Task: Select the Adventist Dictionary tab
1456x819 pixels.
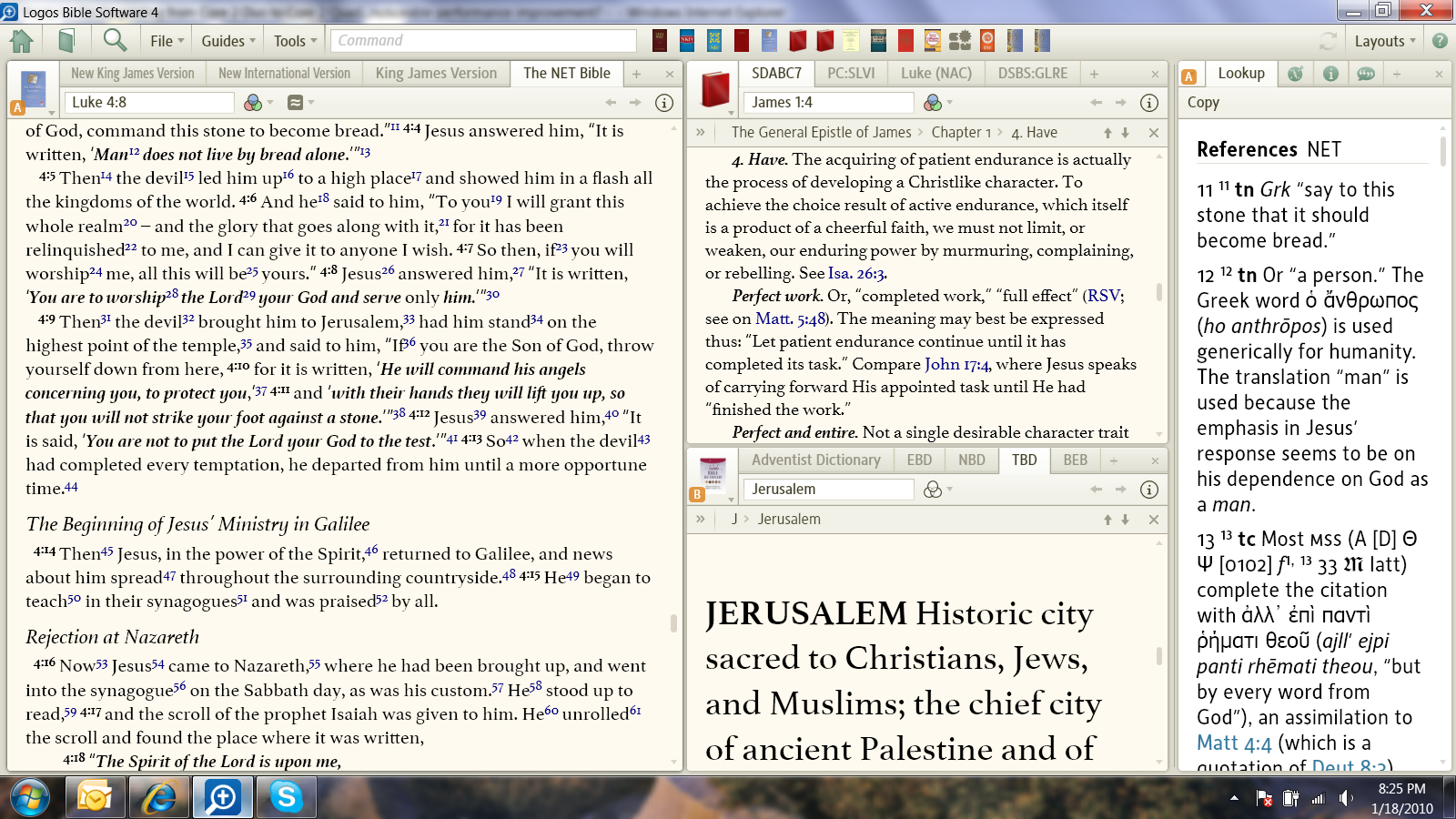Action: 815,460
